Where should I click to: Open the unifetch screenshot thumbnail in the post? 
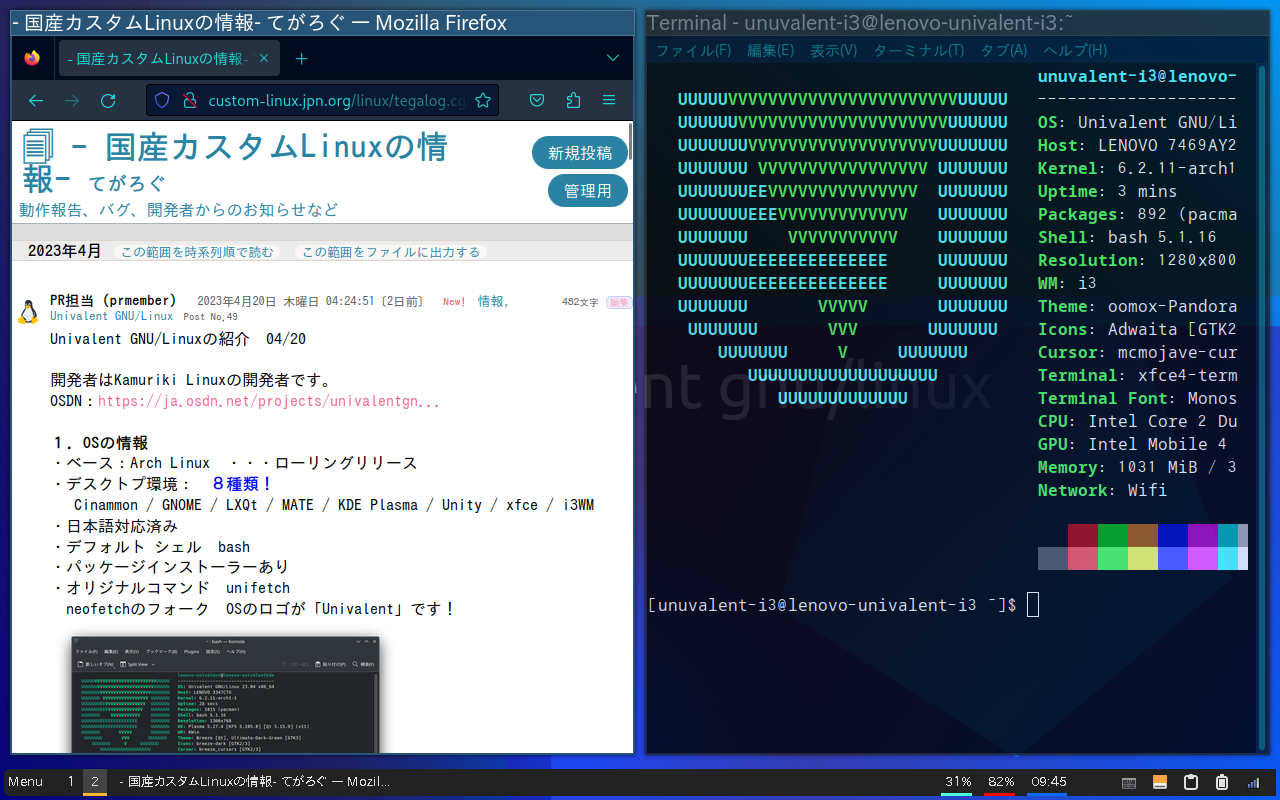coord(226,694)
